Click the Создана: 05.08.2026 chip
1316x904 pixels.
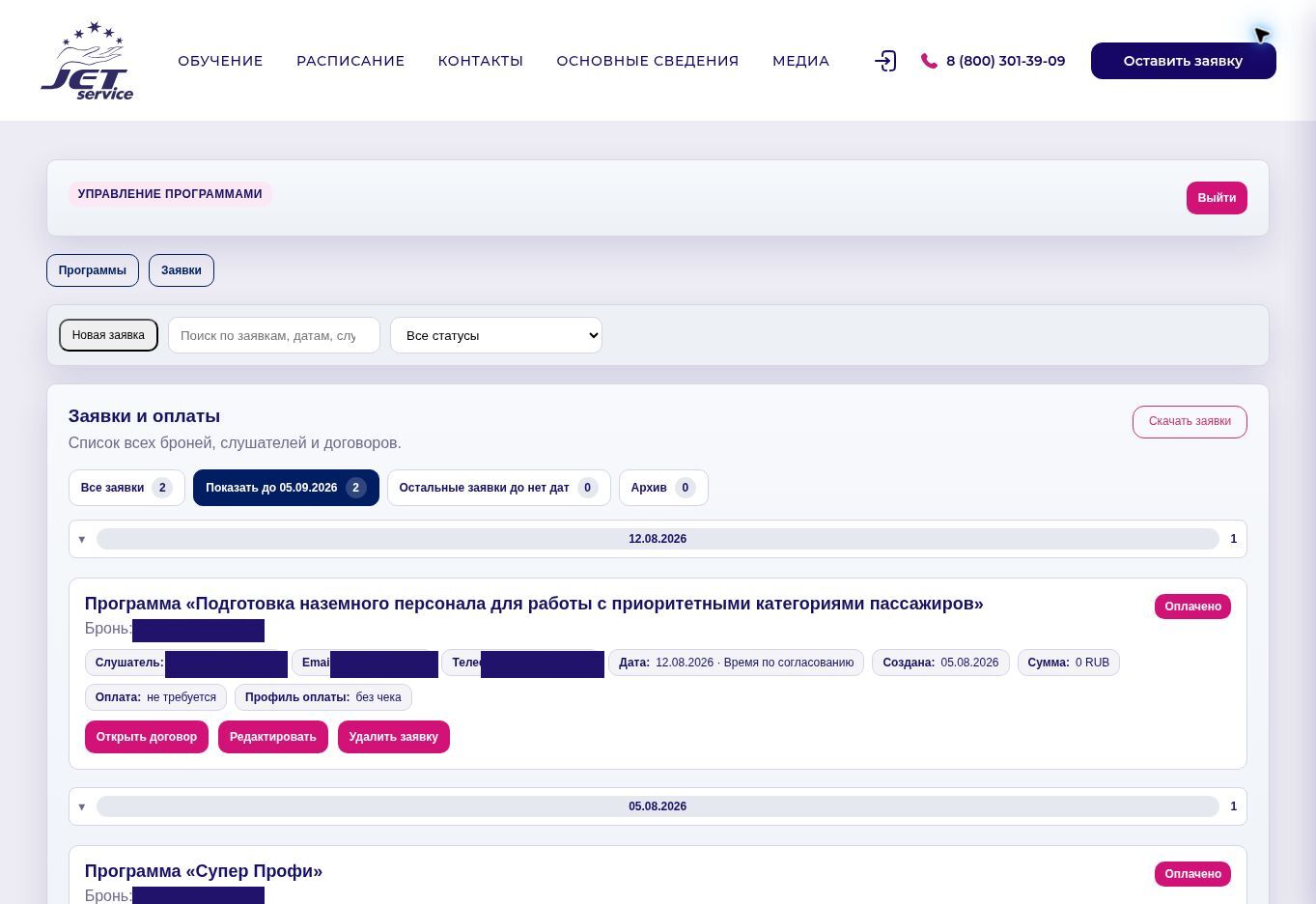(940, 663)
